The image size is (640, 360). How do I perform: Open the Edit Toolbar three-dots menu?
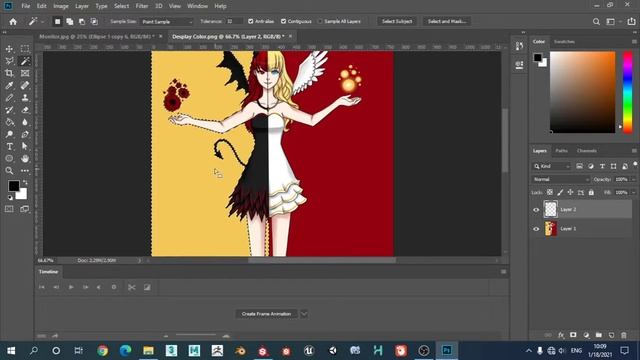(25, 171)
